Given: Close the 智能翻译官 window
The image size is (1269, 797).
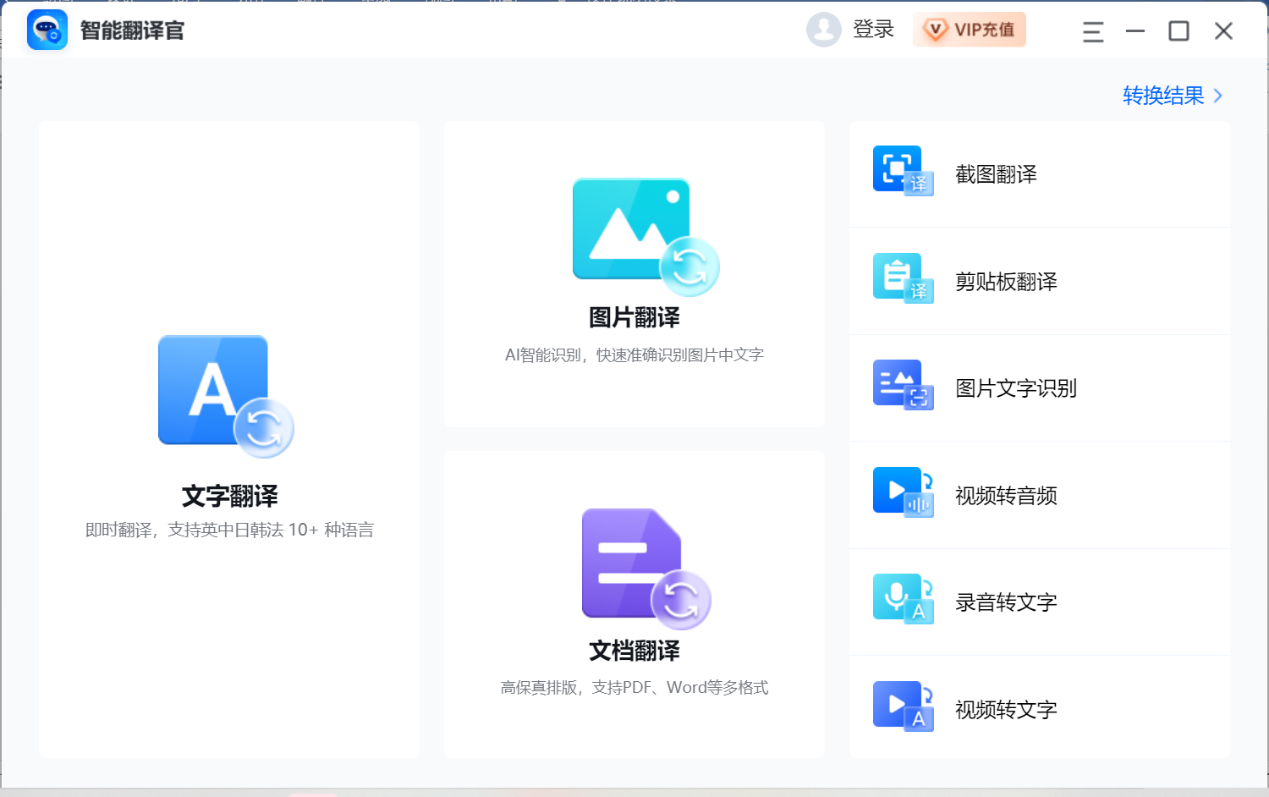Looking at the screenshot, I should [x=1223, y=31].
